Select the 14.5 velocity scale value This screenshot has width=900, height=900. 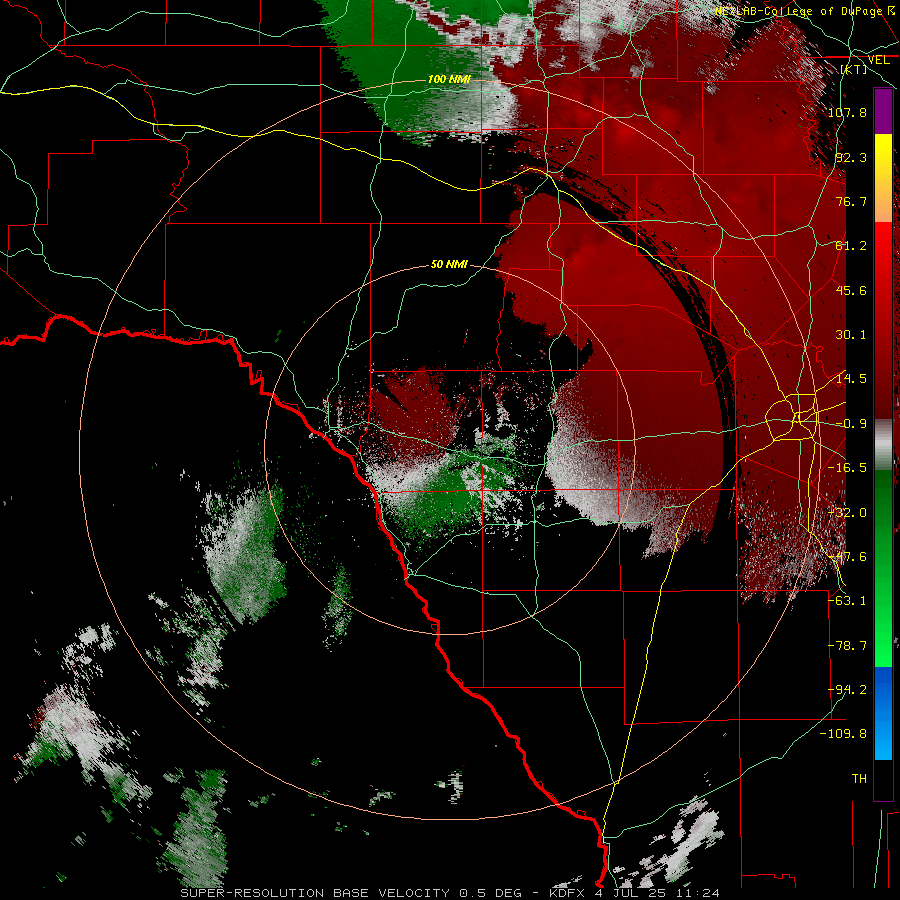851,379
